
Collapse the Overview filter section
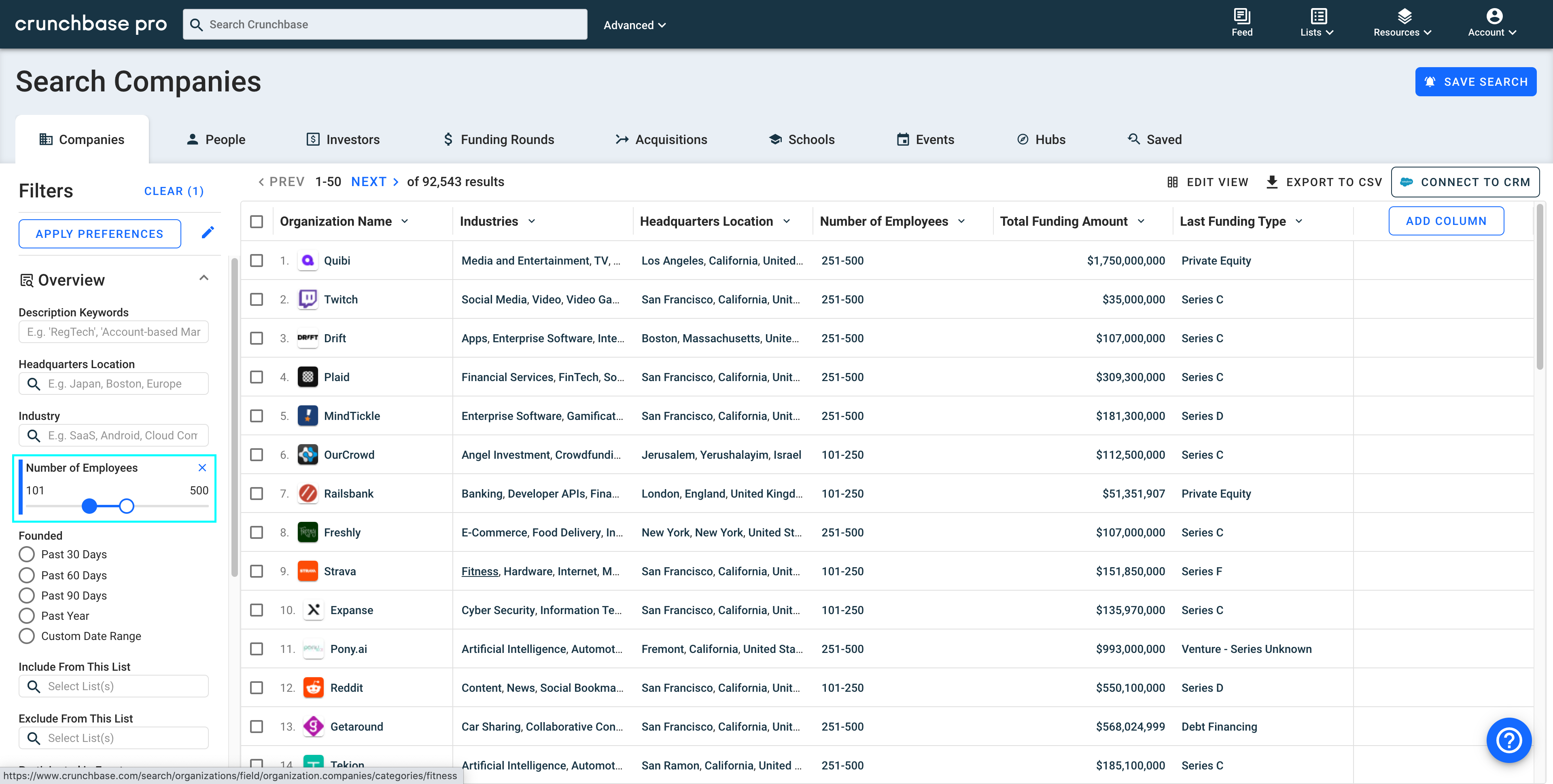coord(204,278)
